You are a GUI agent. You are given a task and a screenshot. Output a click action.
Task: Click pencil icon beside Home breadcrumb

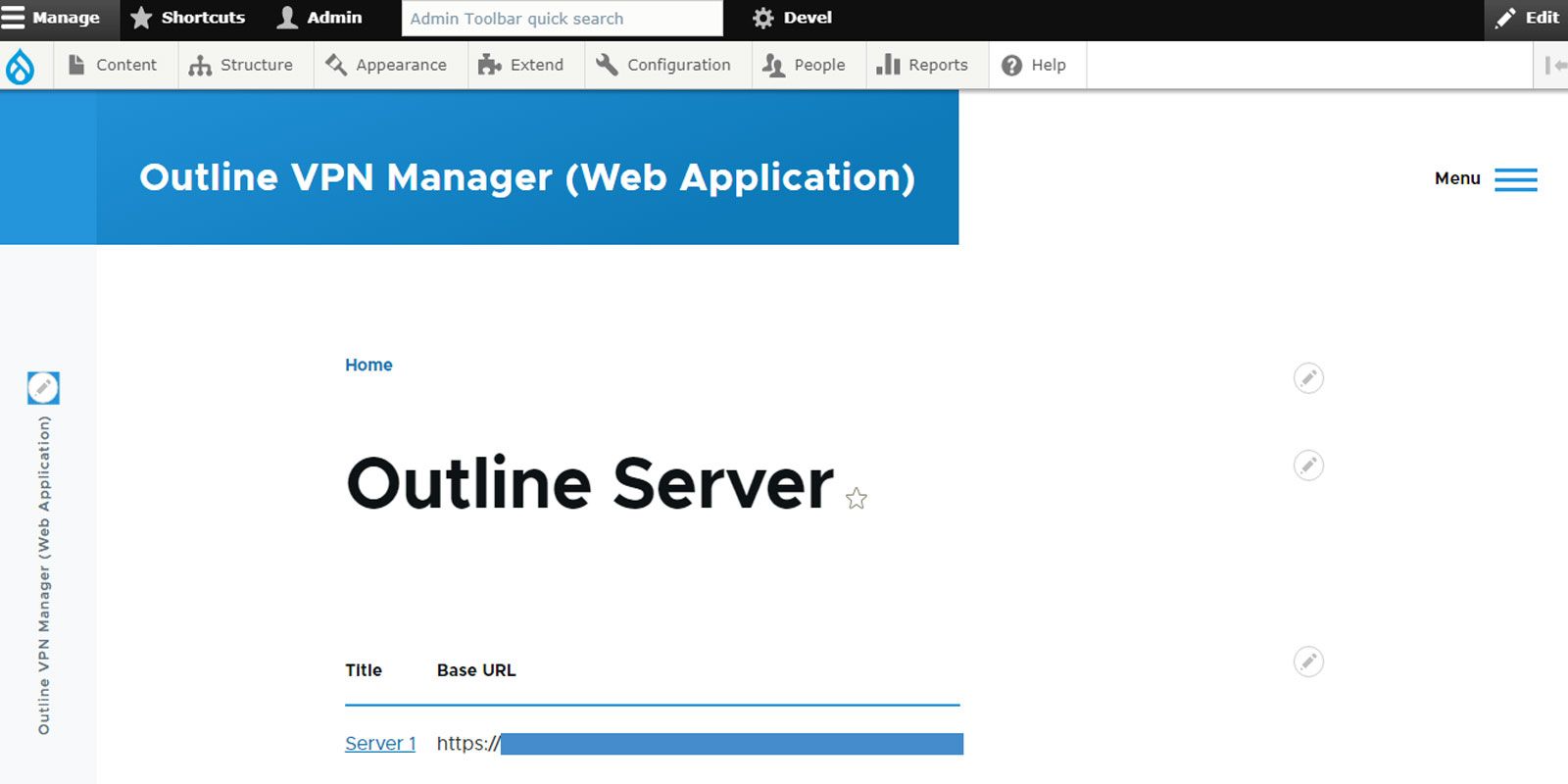coord(1308,377)
